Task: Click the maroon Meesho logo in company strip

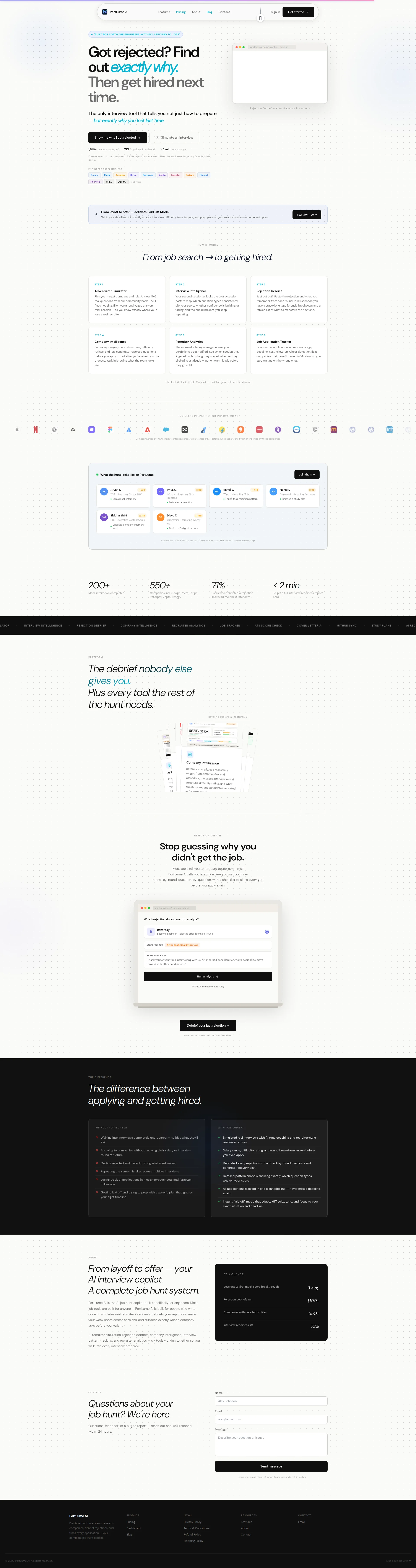Action: [x=334, y=430]
